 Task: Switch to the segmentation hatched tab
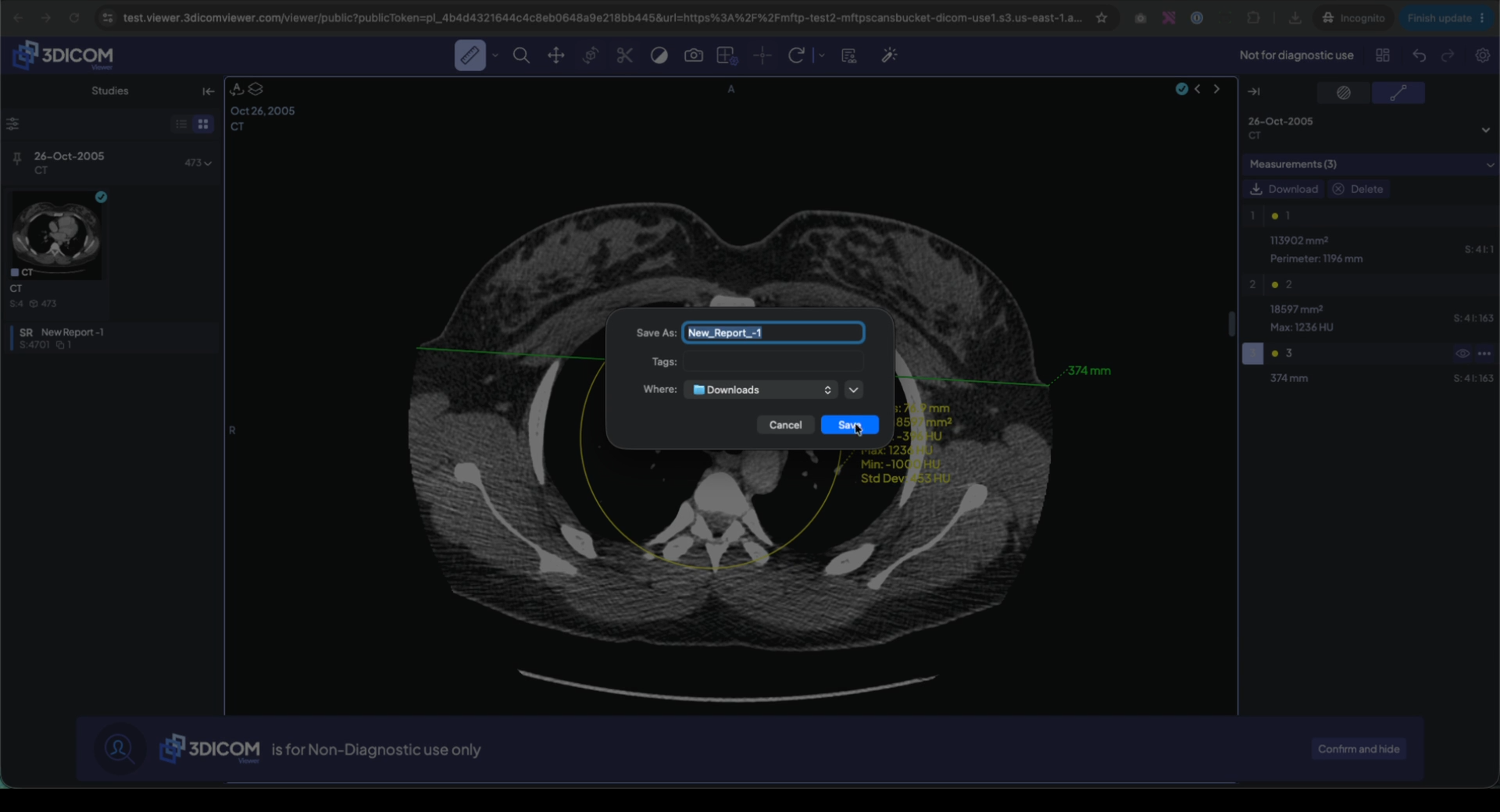(x=1344, y=93)
